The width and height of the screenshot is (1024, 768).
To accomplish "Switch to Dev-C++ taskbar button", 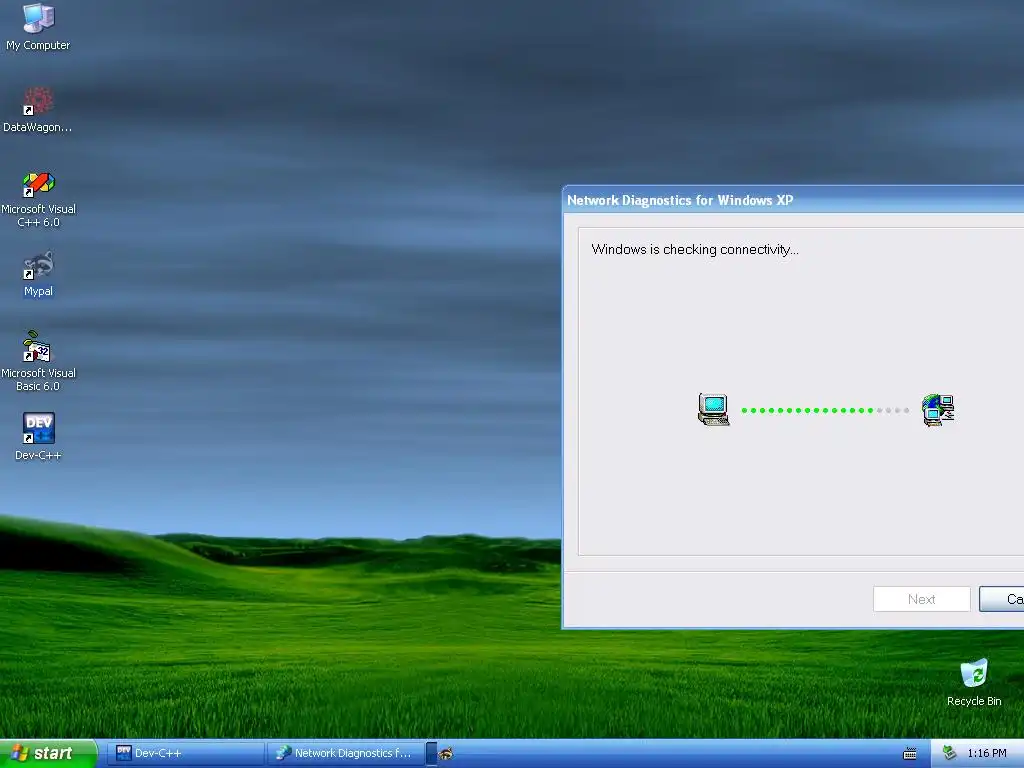I will point(185,753).
